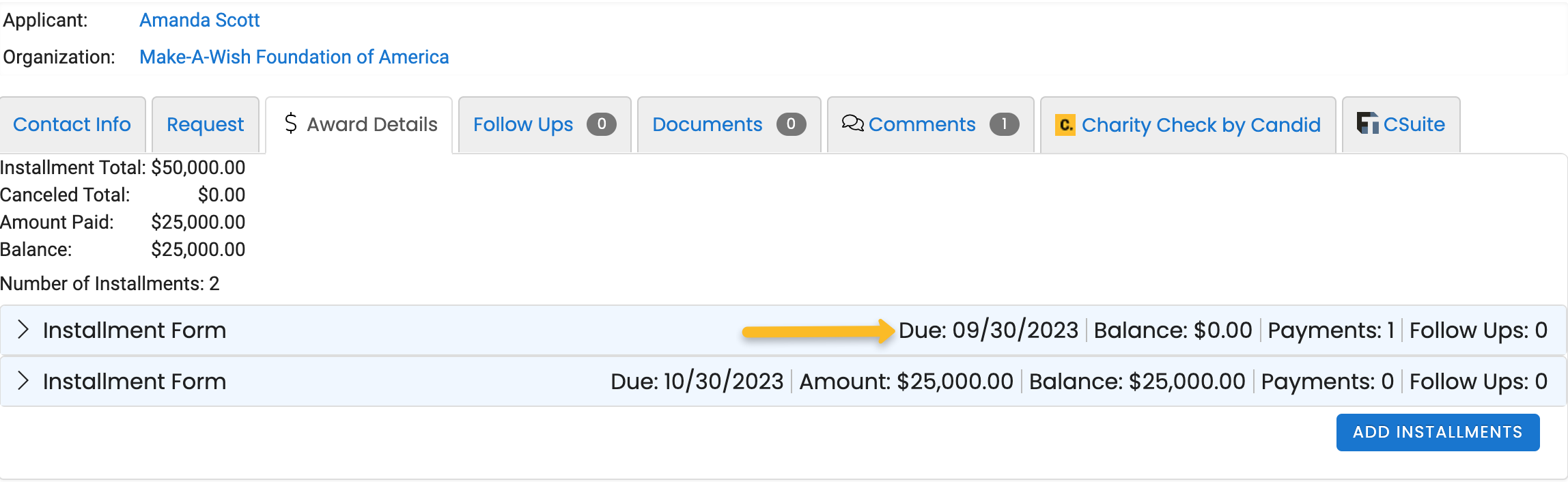The height and width of the screenshot is (482, 1568).
Task: Click the CSuite logo icon
Action: coord(1367,123)
